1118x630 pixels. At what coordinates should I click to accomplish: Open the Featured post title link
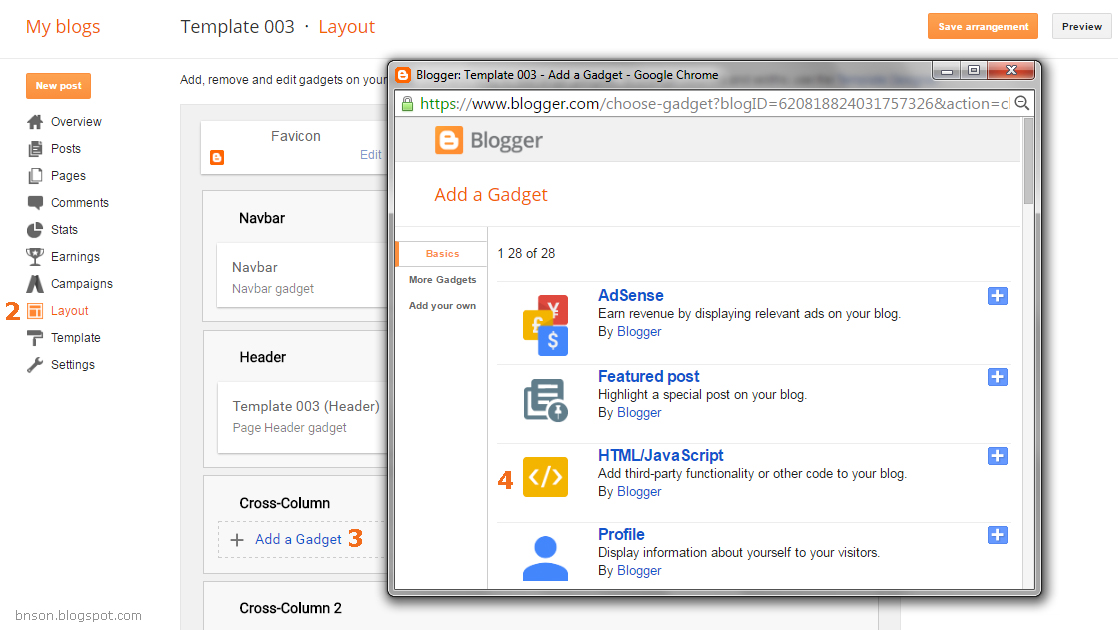coord(648,376)
